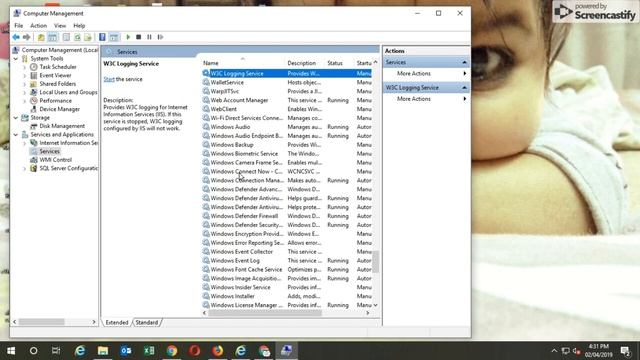
Task: Click the Up one level folder icon
Action: 41,37
